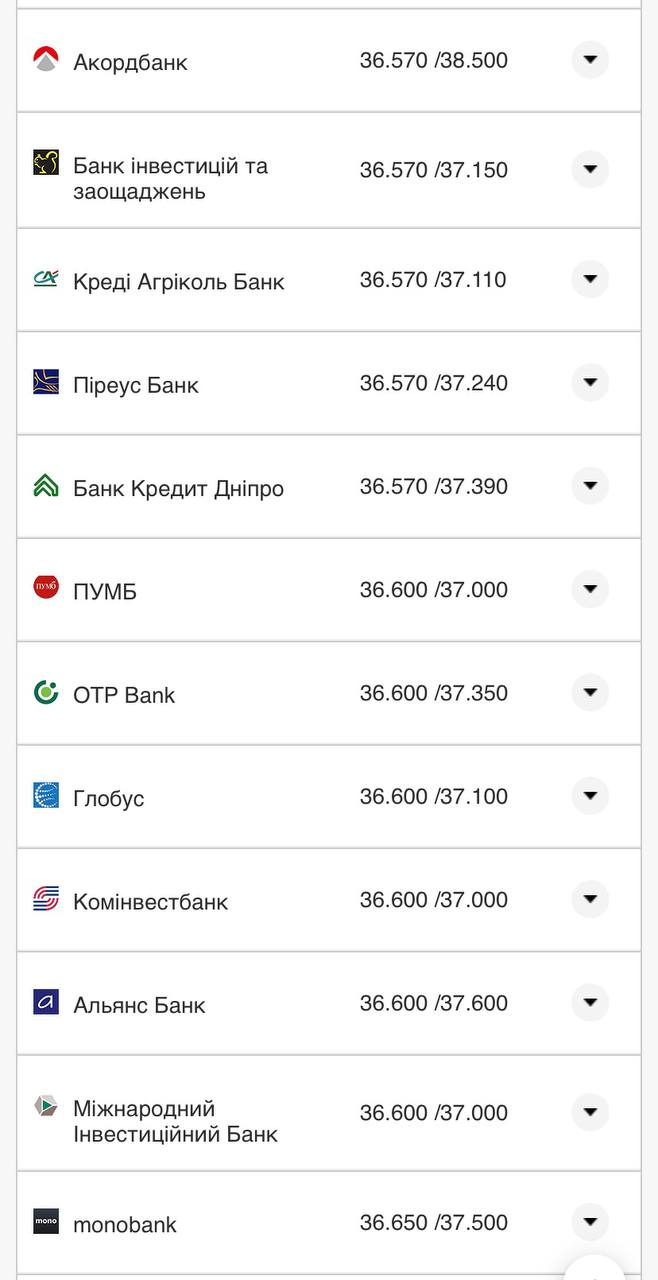The image size is (658, 1280).
Task: Open the OTP Bank bank name link
Action: tap(124, 695)
